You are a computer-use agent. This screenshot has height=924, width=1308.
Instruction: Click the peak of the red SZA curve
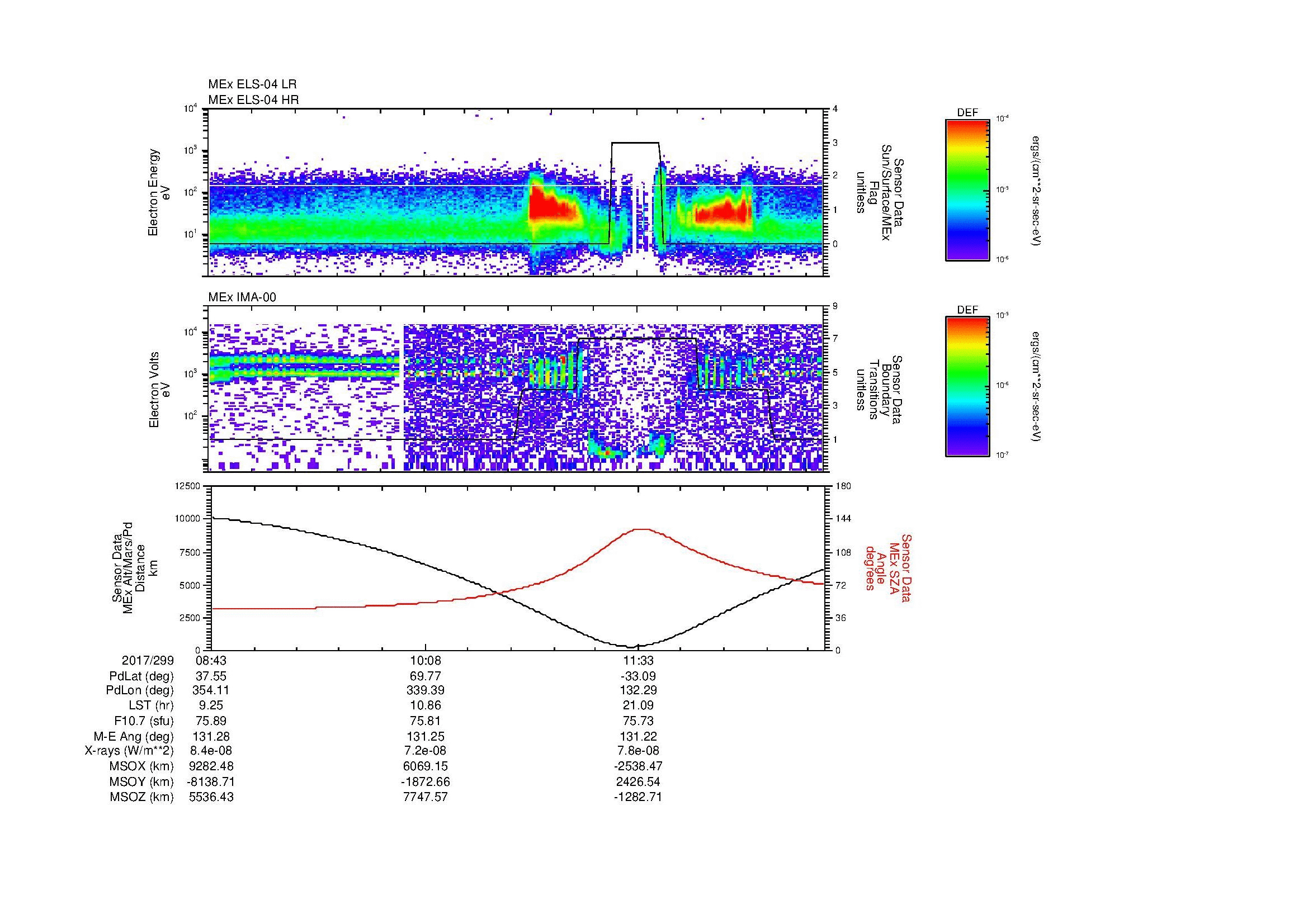(x=642, y=529)
